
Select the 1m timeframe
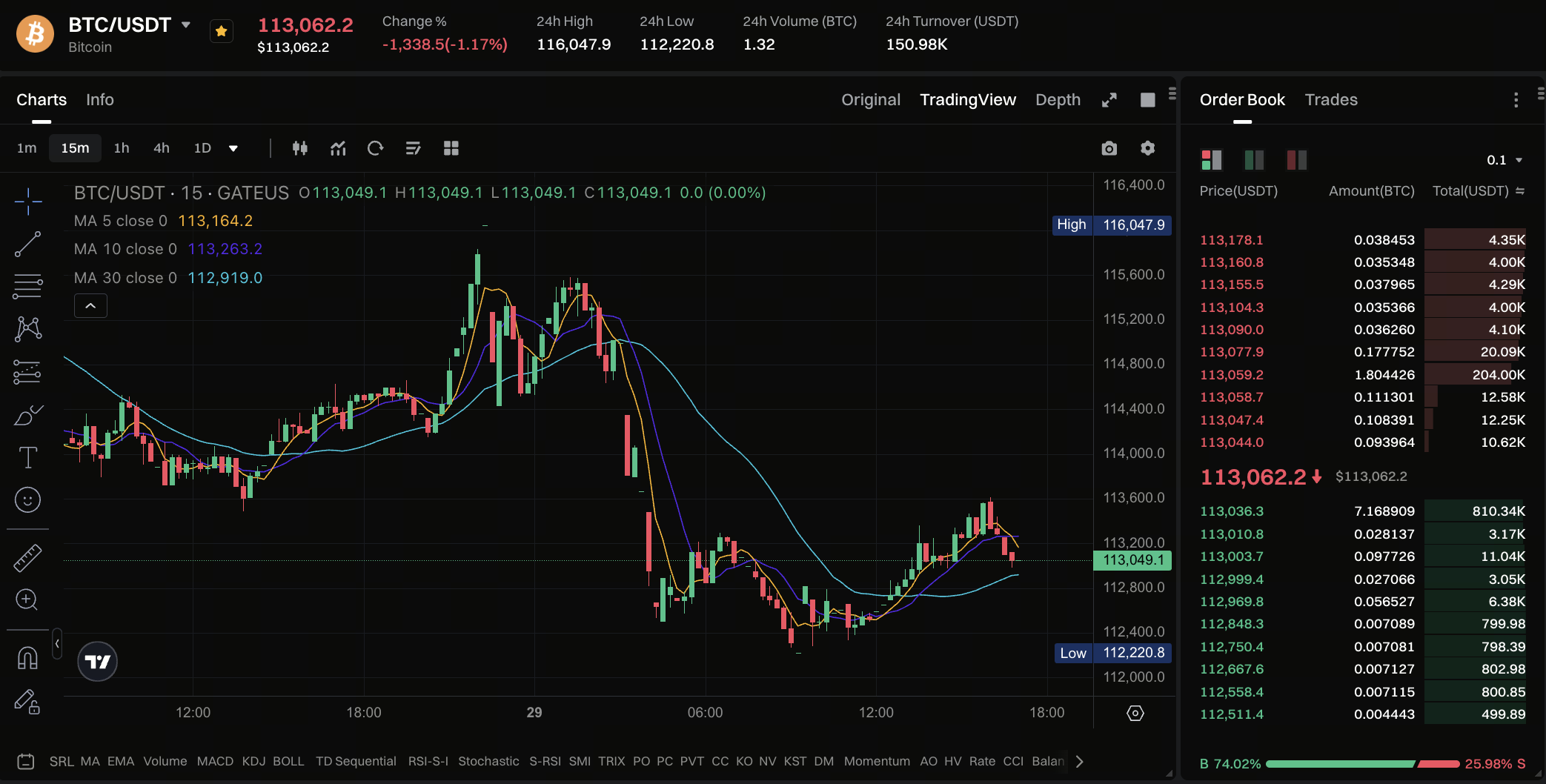pyautogui.click(x=27, y=148)
